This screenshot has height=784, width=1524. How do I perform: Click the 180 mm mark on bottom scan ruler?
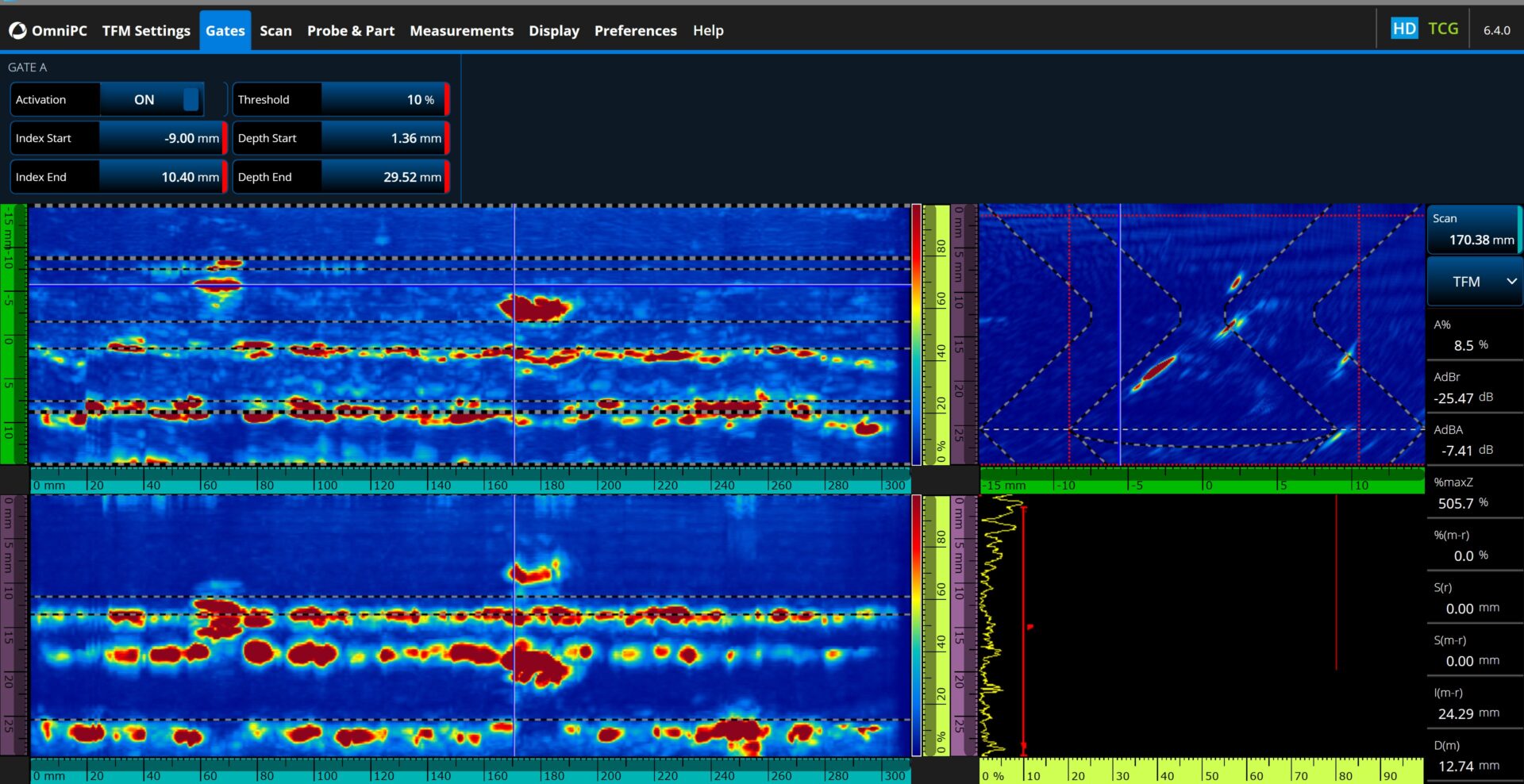(552, 775)
